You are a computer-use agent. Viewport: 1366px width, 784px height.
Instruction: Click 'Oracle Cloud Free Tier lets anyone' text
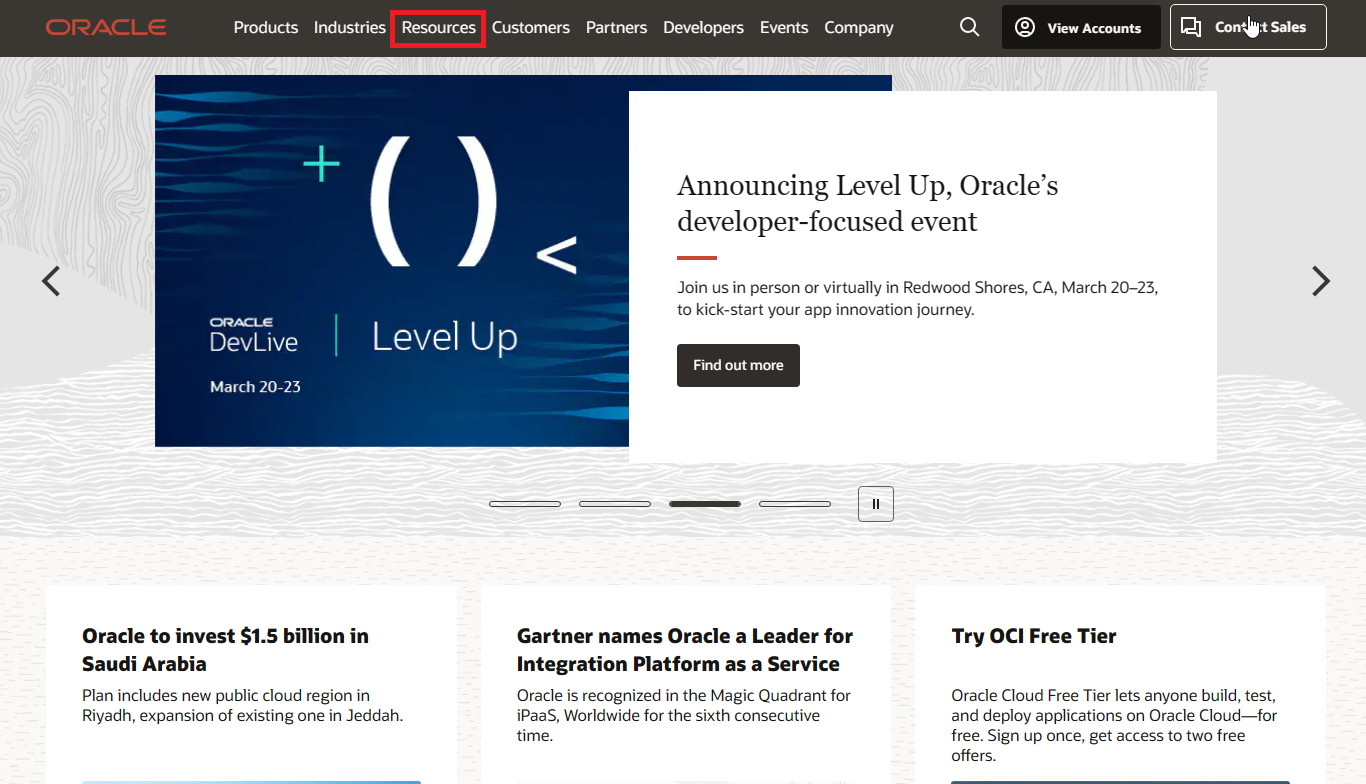1114,725
